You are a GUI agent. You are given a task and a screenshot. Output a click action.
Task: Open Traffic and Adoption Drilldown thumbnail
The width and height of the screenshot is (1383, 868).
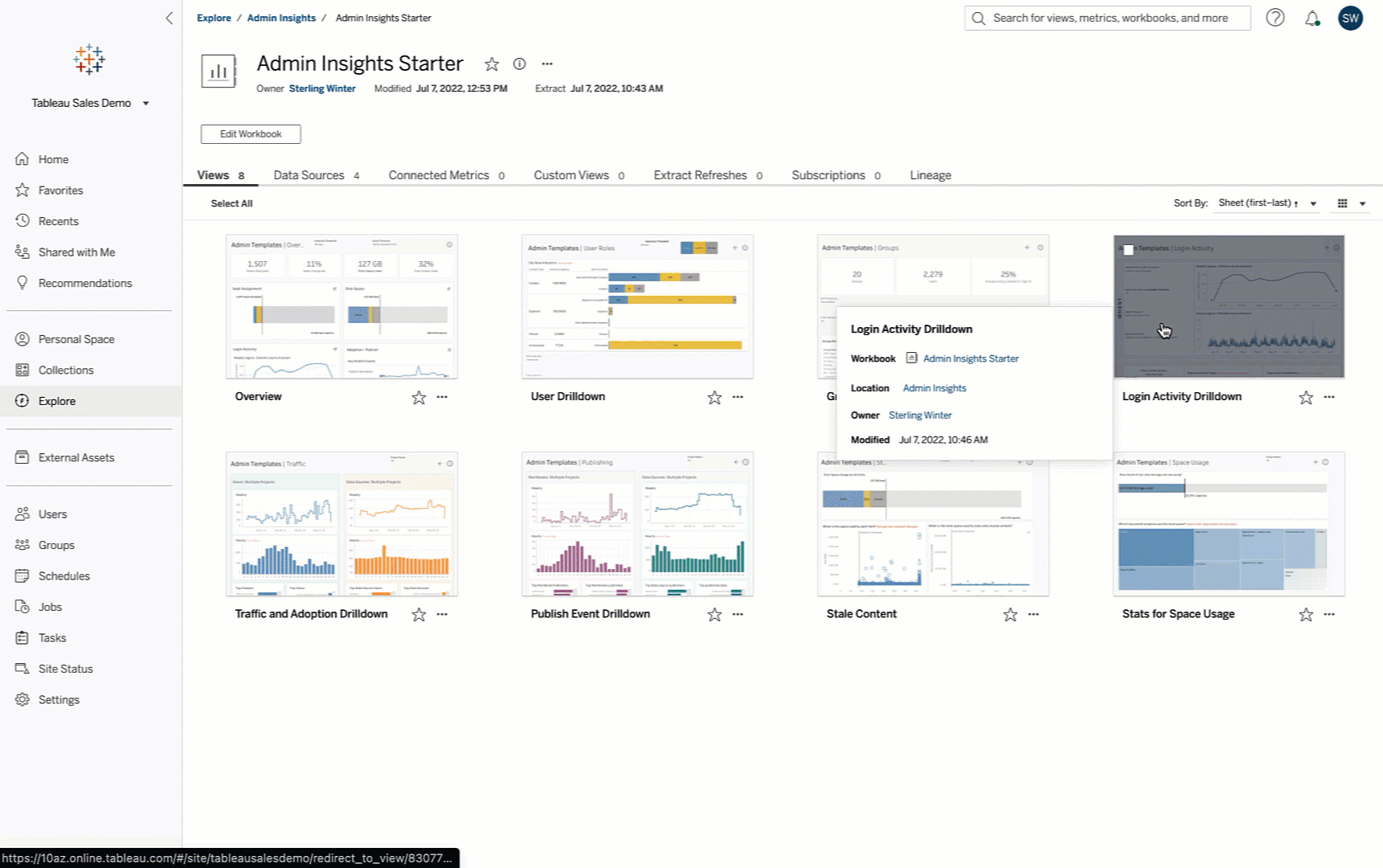(x=342, y=524)
